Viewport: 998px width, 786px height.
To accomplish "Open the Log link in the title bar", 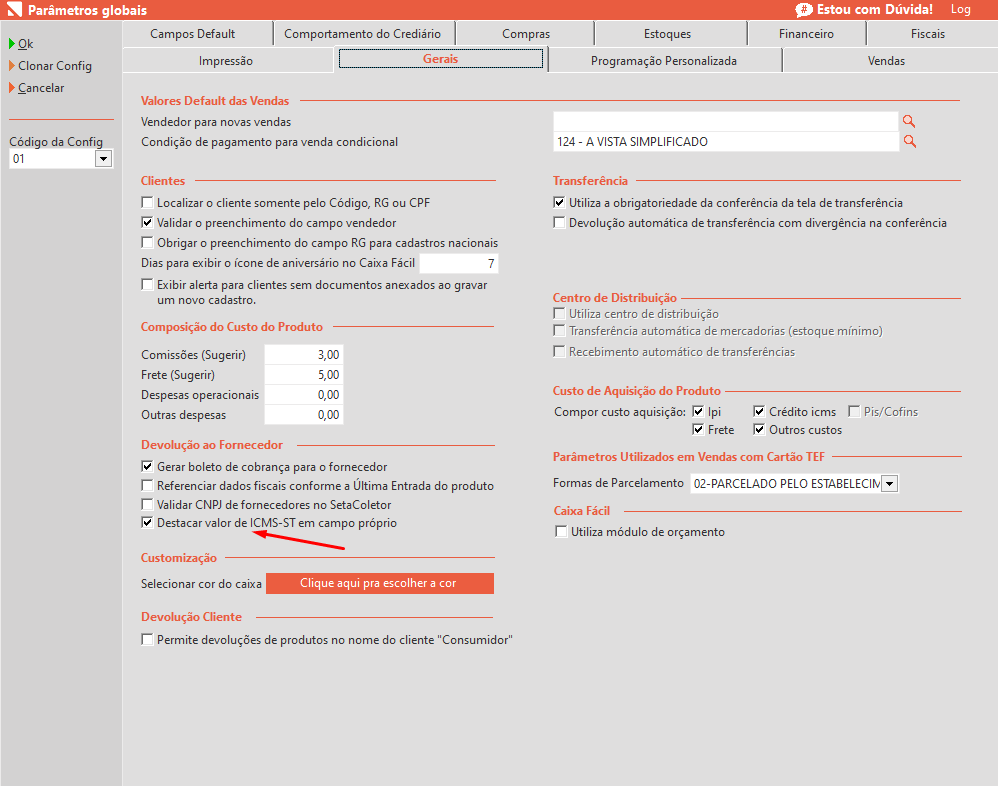I will pyautogui.click(x=960, y=10).
